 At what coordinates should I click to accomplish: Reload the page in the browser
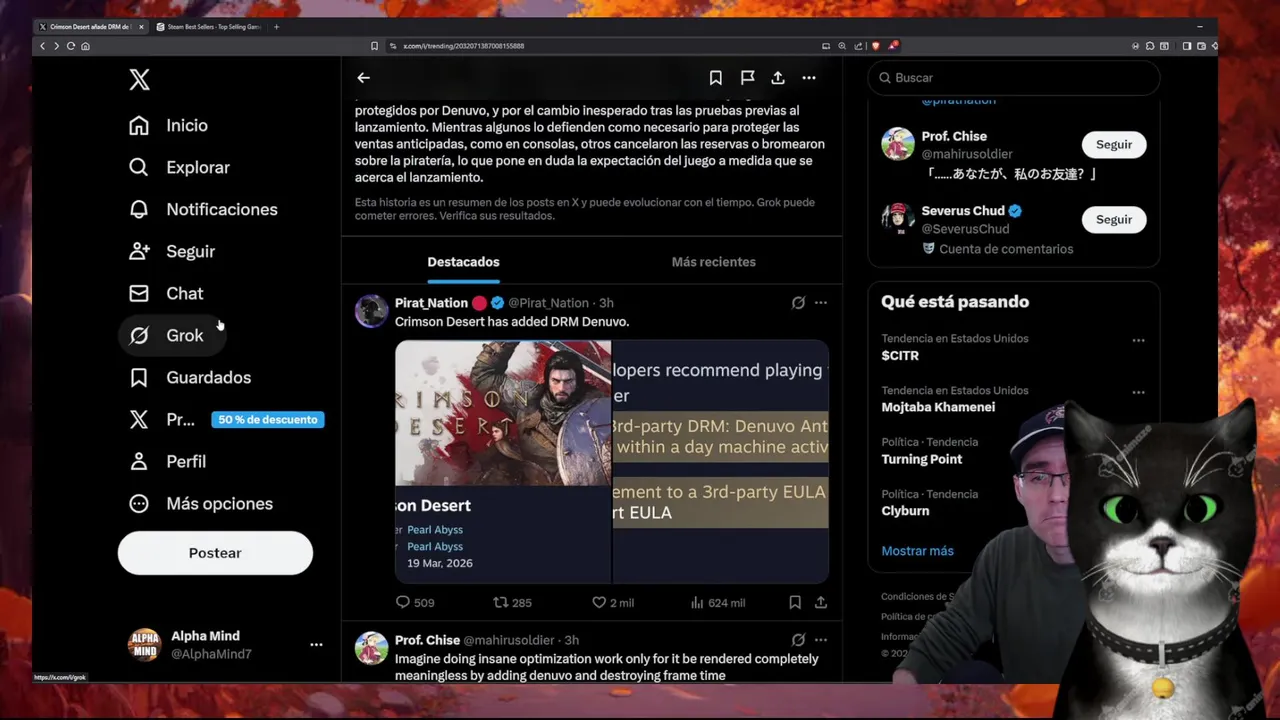71,46
